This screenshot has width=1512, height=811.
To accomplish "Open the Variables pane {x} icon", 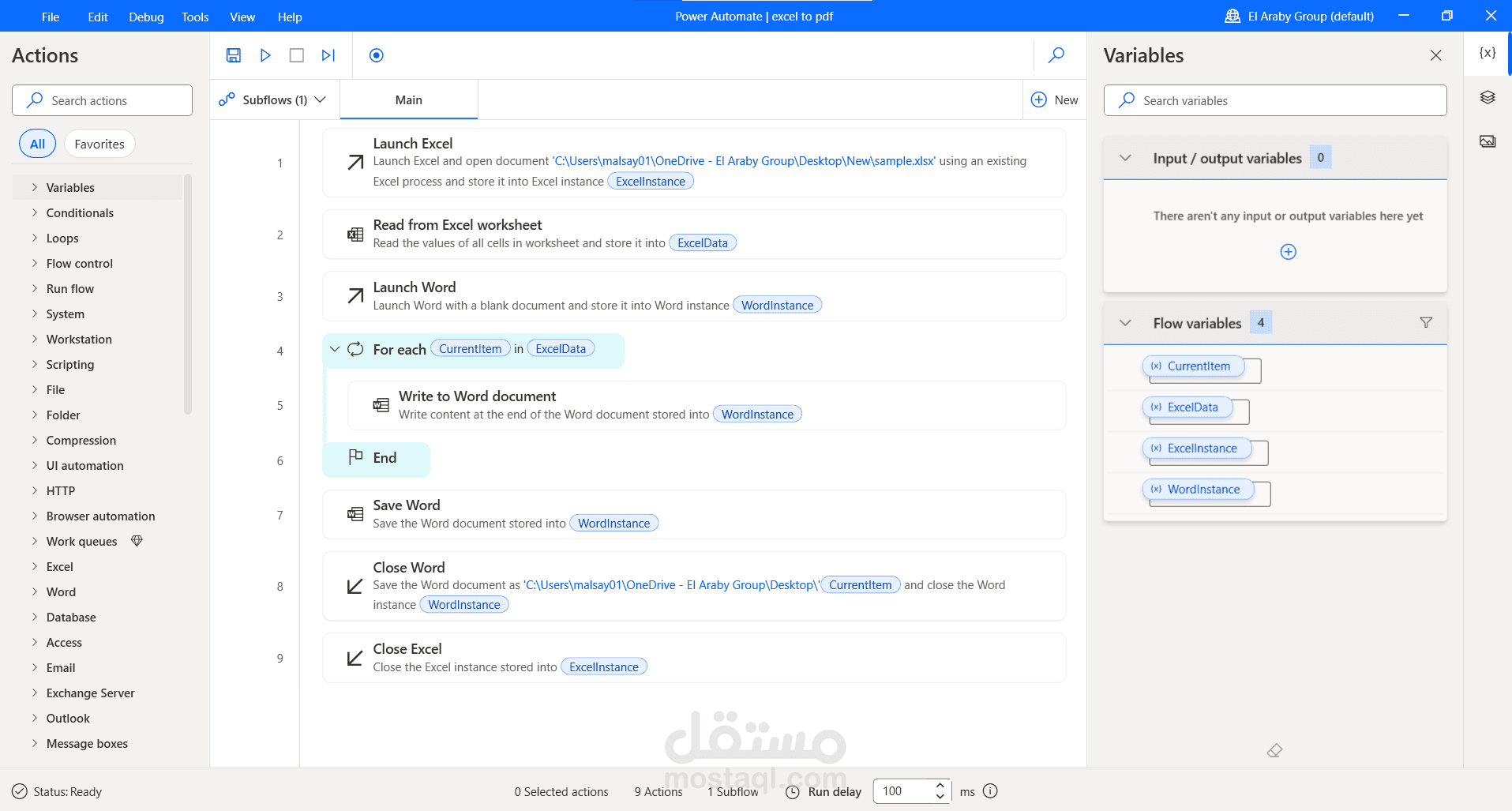I will tap(1488, 53).
